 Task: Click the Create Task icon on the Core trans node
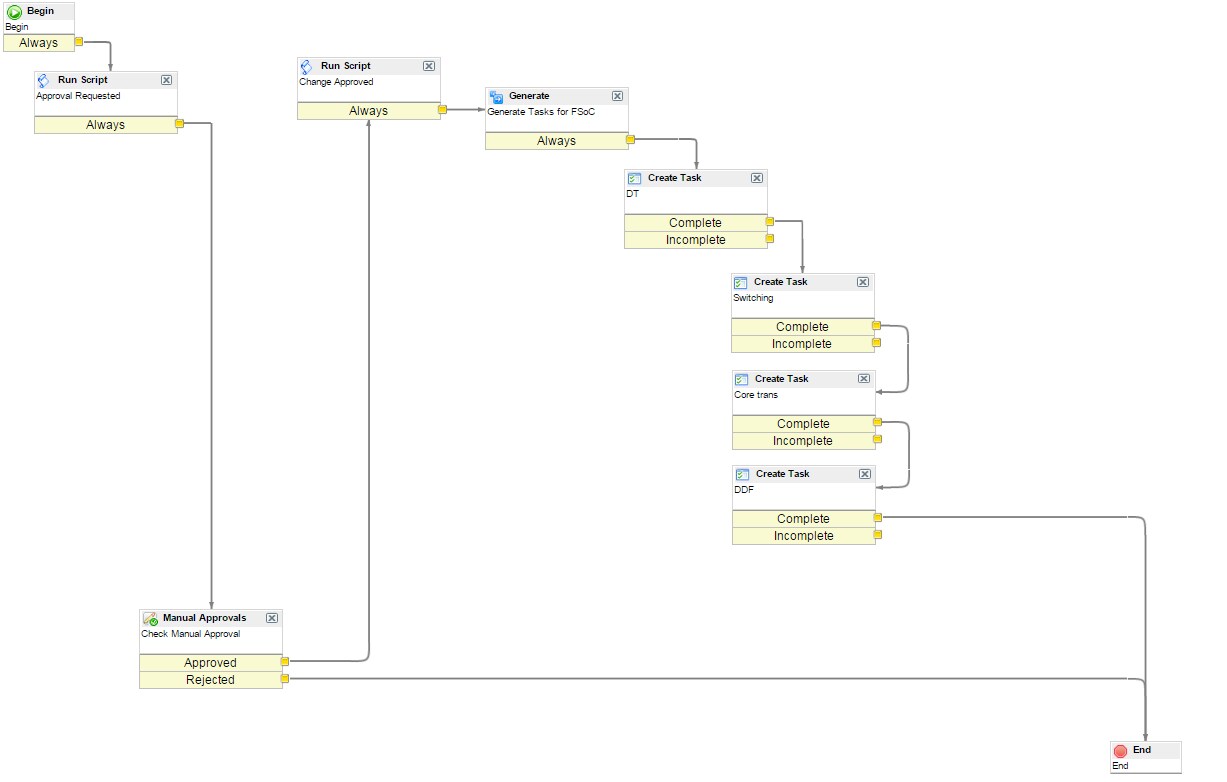click(x=742, y=378)
